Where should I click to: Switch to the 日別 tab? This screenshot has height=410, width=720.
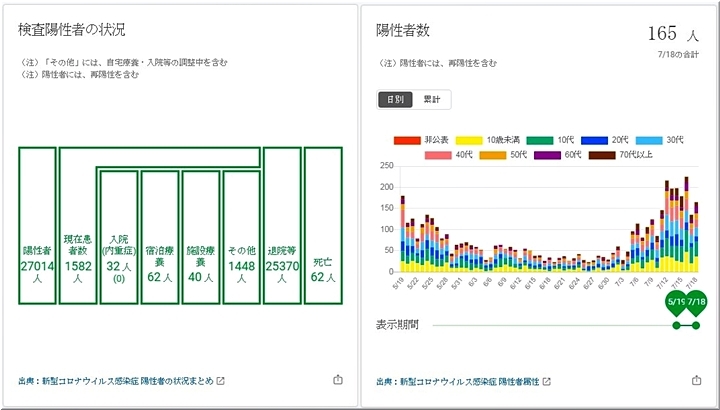click(394, 99)
